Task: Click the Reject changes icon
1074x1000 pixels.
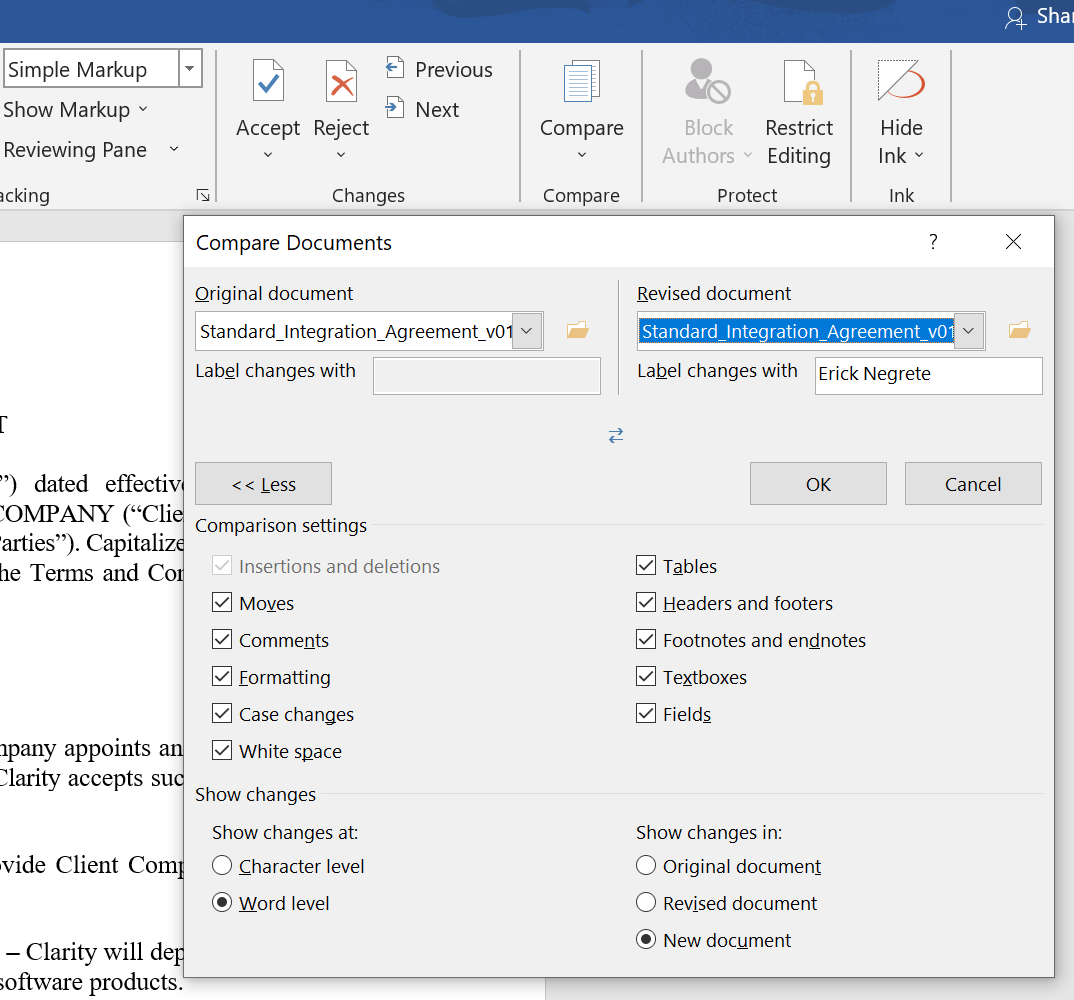Action: (341, 82)
